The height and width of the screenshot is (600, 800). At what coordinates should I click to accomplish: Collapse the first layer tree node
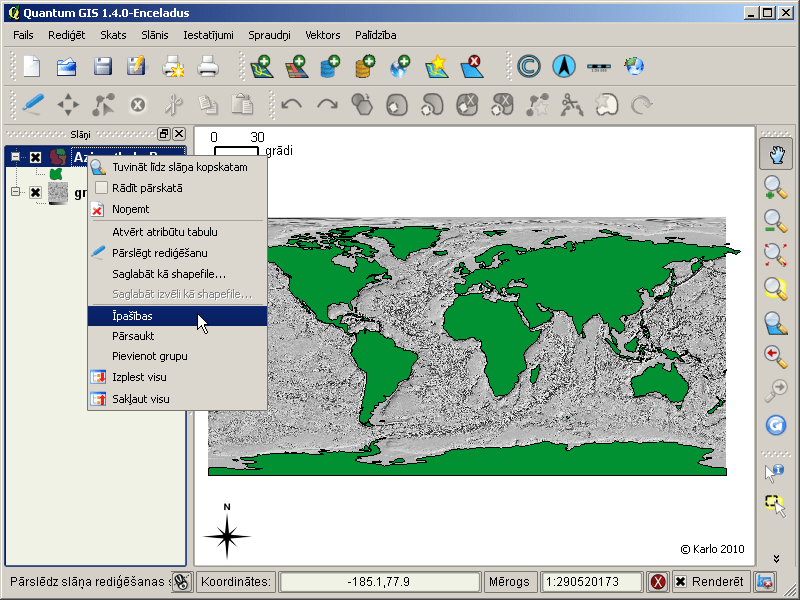[15, 157]
